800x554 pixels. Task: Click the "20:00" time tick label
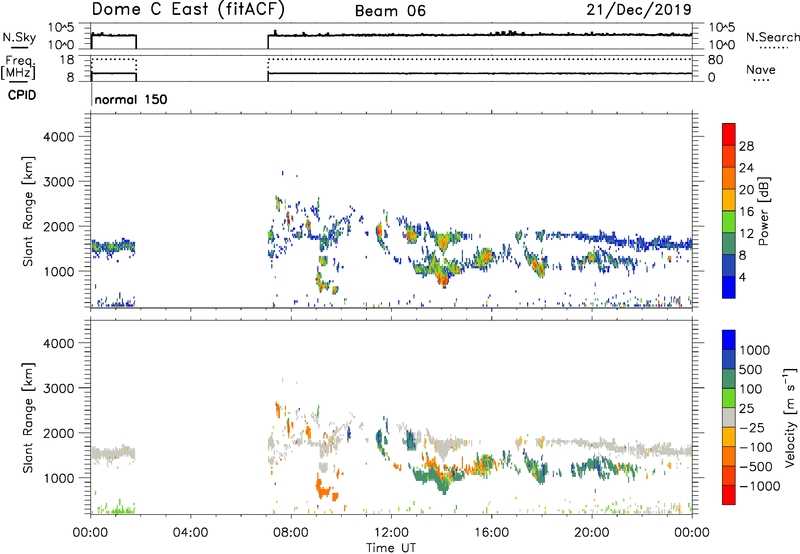(591, 533)
